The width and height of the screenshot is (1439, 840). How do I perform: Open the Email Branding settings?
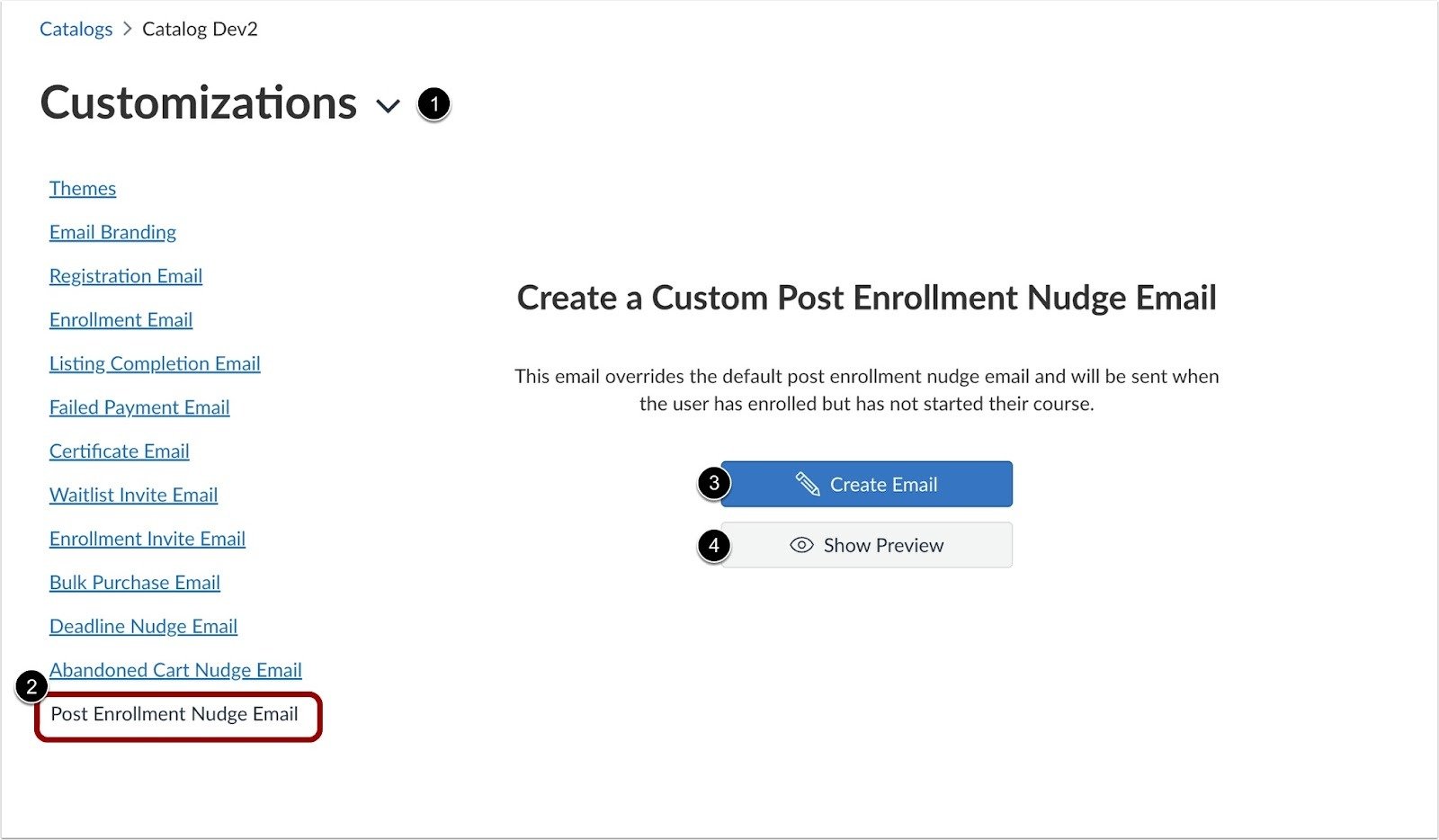(x=112, y=231)
